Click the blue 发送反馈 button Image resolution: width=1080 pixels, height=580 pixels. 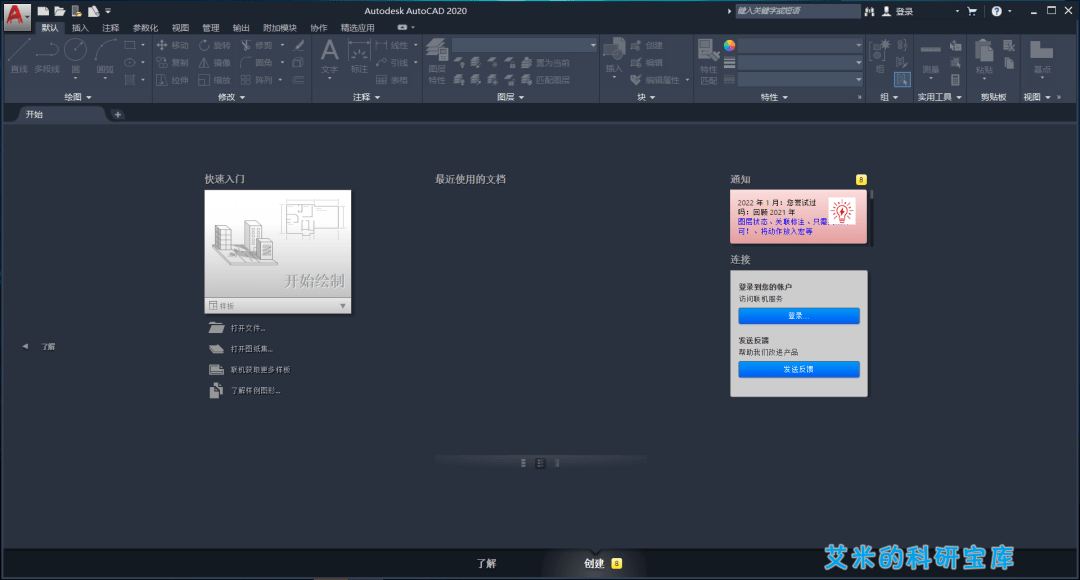point(799,369)
